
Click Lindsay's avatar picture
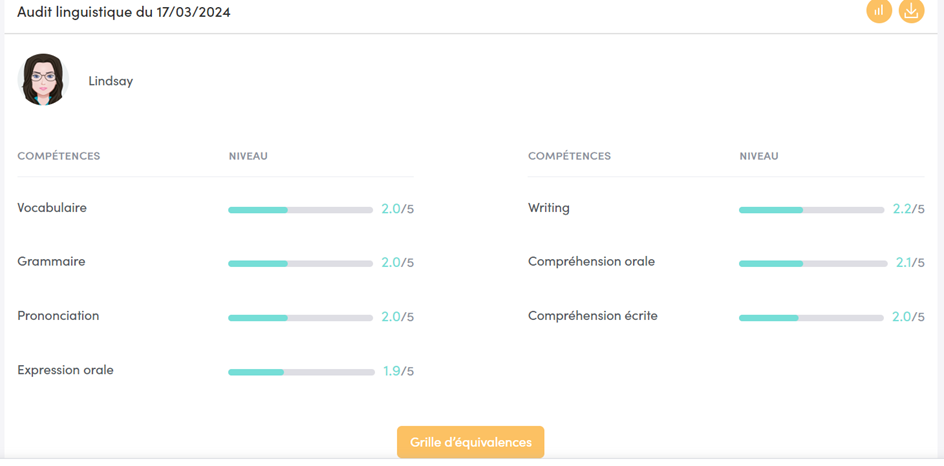tap(43, 80)
